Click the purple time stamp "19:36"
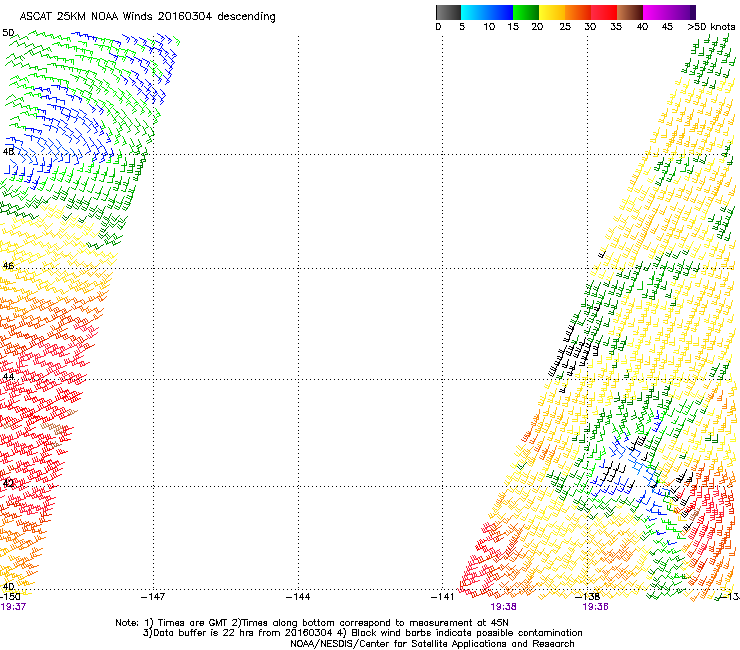 pyautogui.click(x=596, y=607)
